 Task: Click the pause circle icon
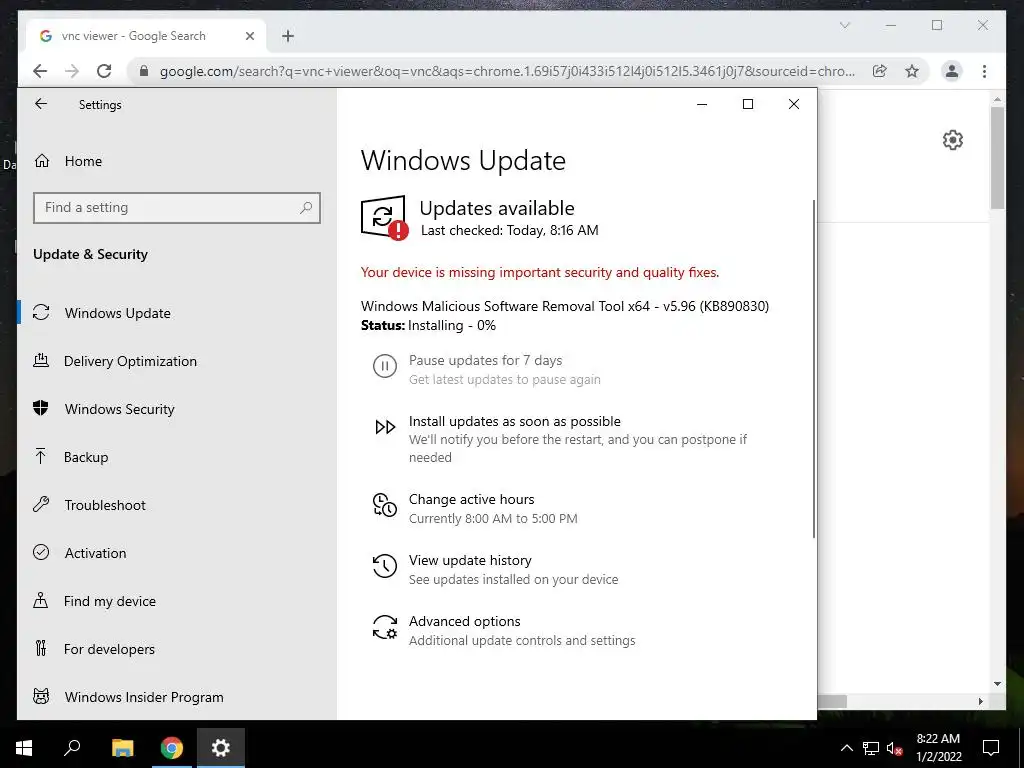coord(385,366)
